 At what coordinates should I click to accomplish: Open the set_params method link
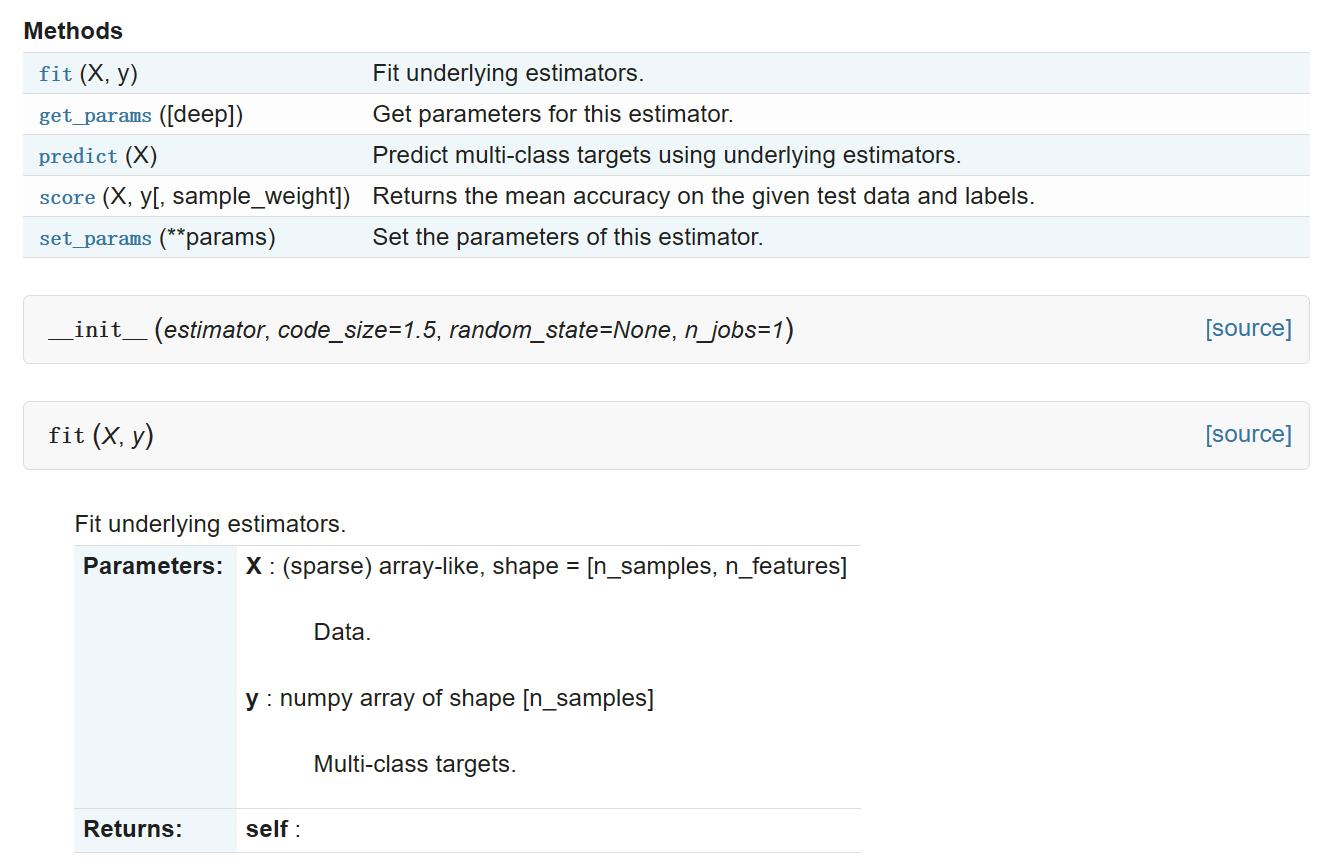95,238
